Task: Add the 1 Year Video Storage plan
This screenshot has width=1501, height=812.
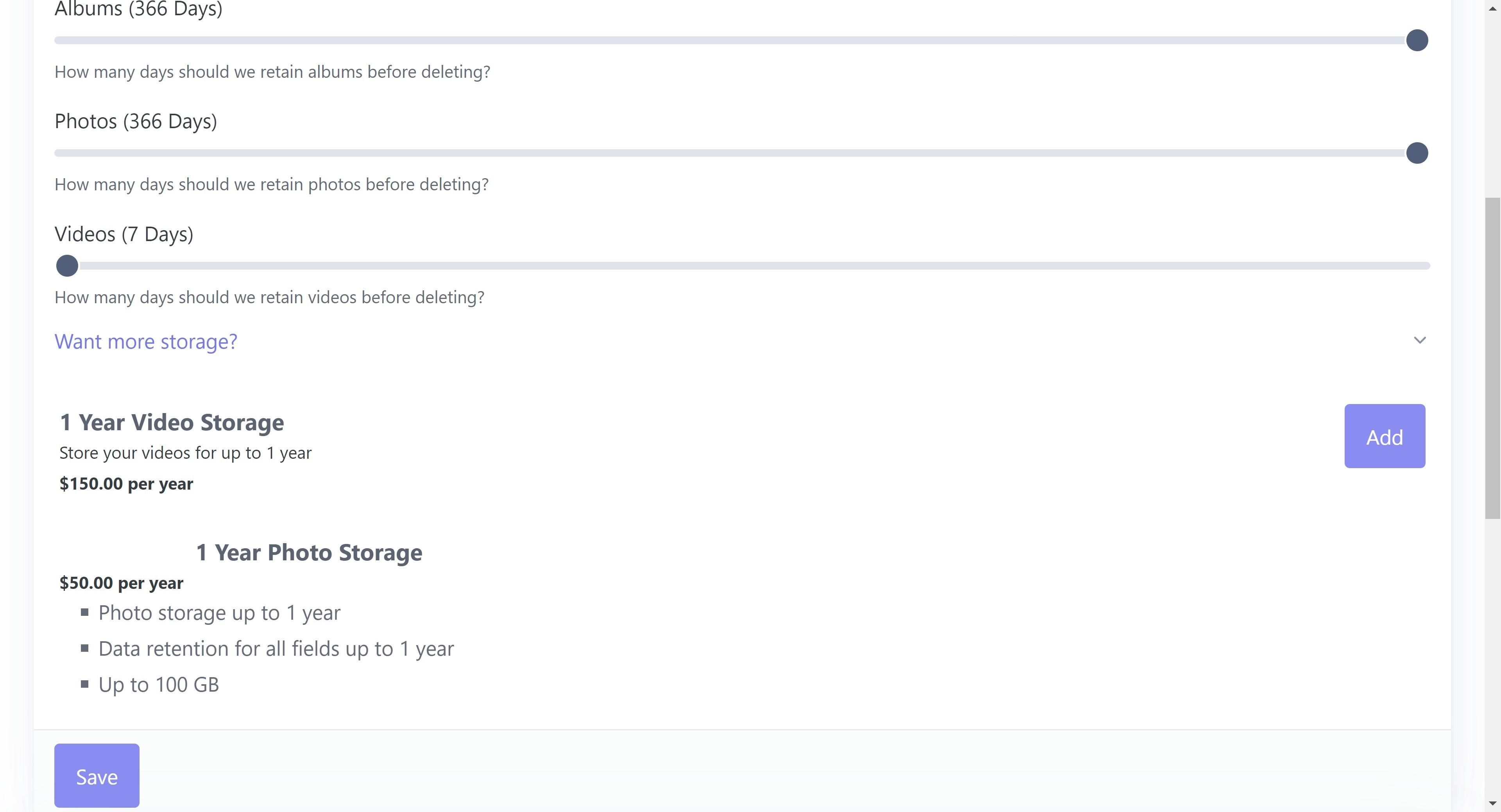Action: pyautogui.click(x=1385, y=436)
